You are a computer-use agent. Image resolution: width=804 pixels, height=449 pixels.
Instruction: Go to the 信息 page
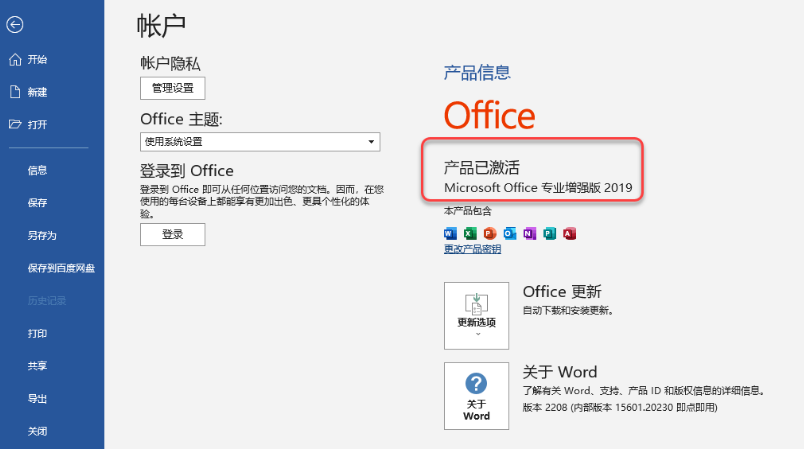tap(37, 170)
